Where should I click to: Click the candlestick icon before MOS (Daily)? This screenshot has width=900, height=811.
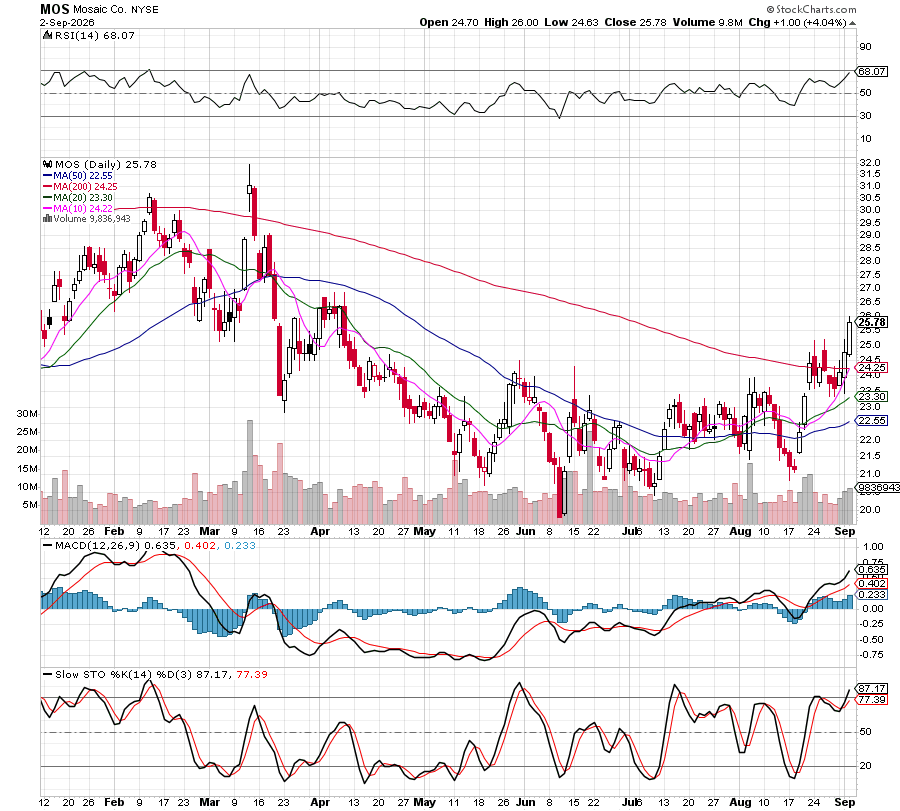click(48, 165)
